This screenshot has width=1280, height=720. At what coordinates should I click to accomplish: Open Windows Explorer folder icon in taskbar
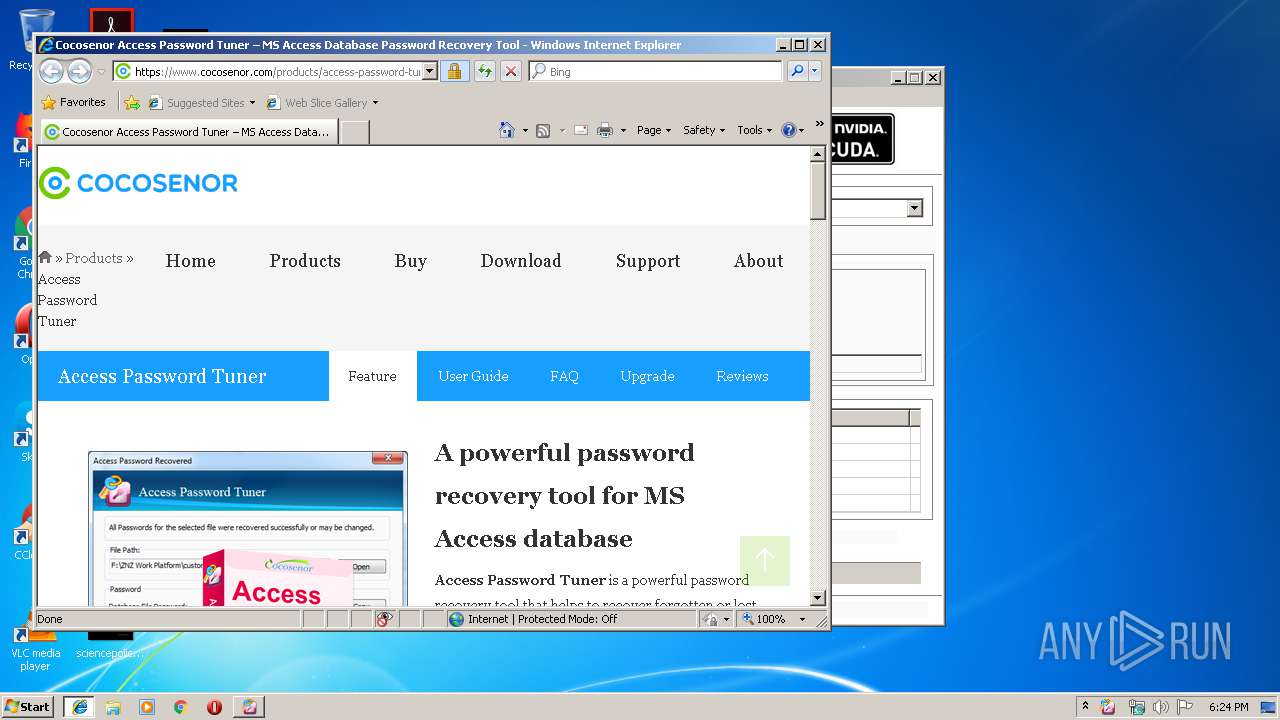pos(113,707)
